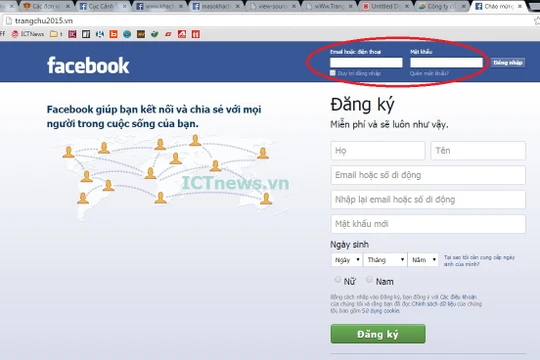The width and height of the screenshot is (540, 360).
Task: Open the dark brown square bookmark icon
Action: pyautogui.click(x=141, y=34)
